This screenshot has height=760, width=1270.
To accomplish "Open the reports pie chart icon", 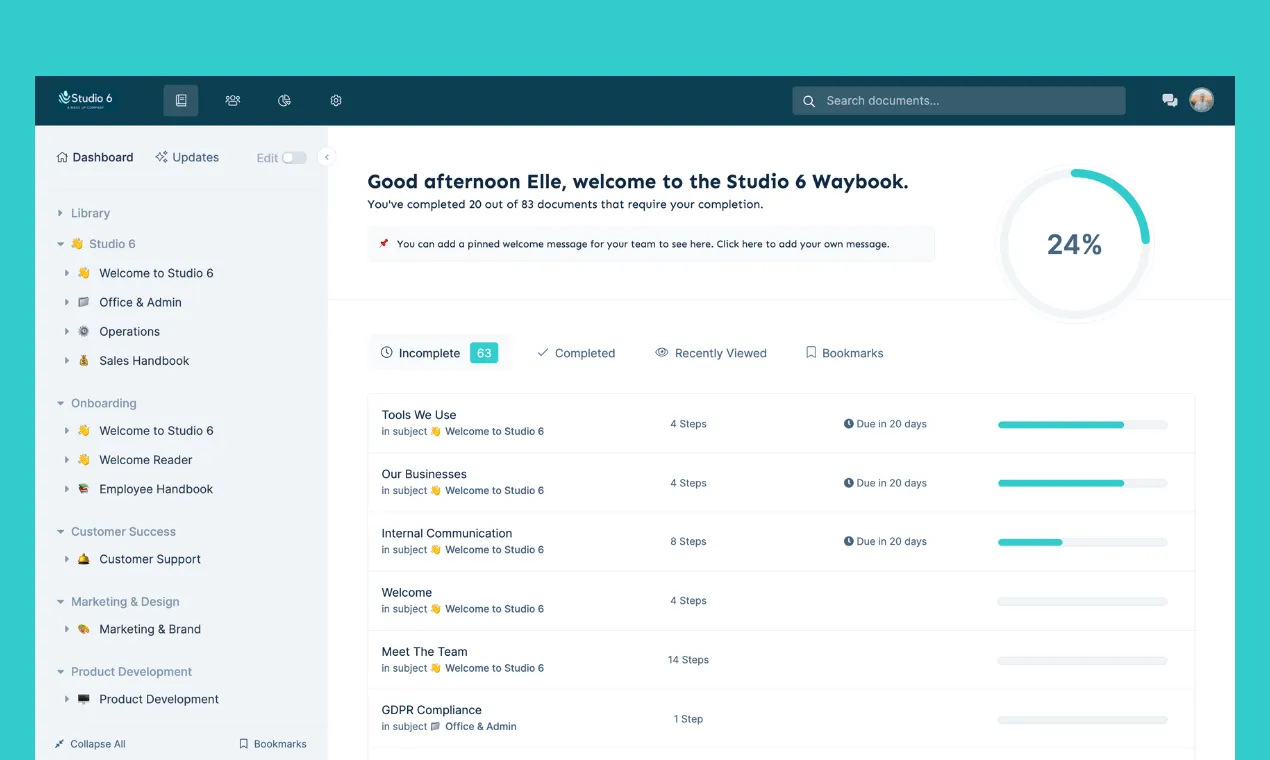I will click(284, 101).
